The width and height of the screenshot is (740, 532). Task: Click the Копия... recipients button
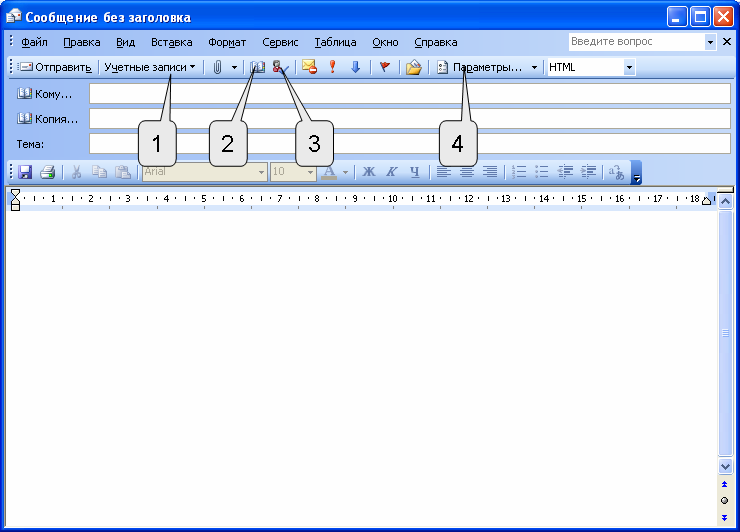pyautogui.click(x=48, y=119)
